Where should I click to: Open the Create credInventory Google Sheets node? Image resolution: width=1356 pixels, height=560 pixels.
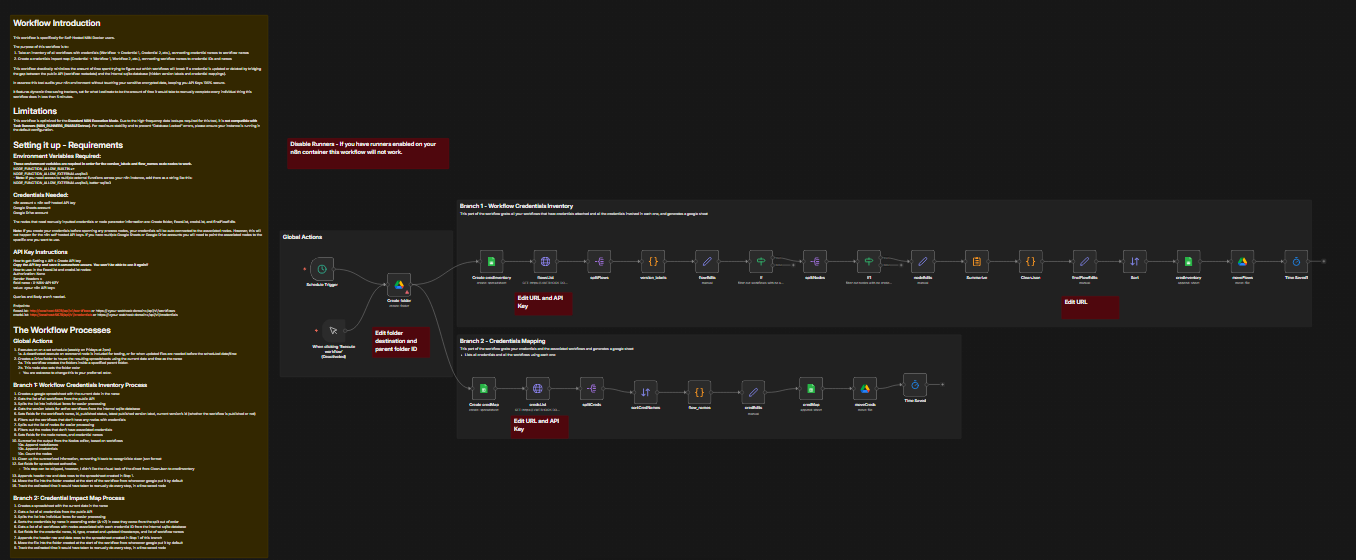pyautogui.click(x=490, y=261)
